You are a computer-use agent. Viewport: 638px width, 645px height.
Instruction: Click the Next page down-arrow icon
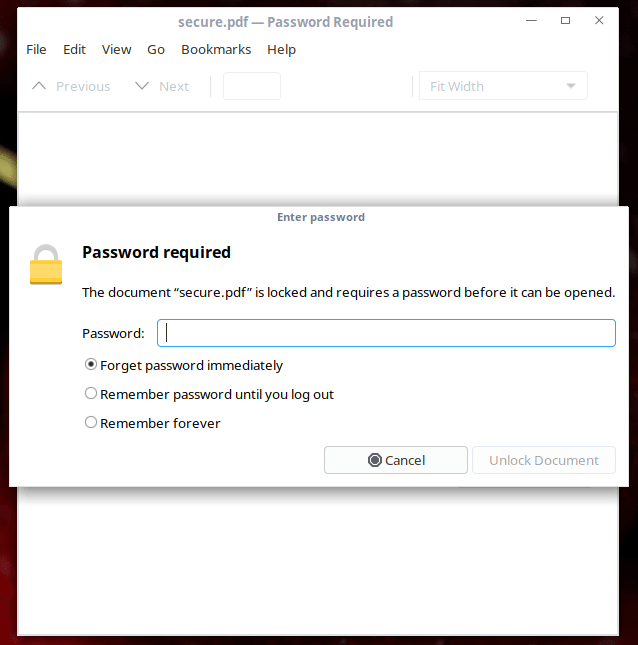(x=142, y=86)
